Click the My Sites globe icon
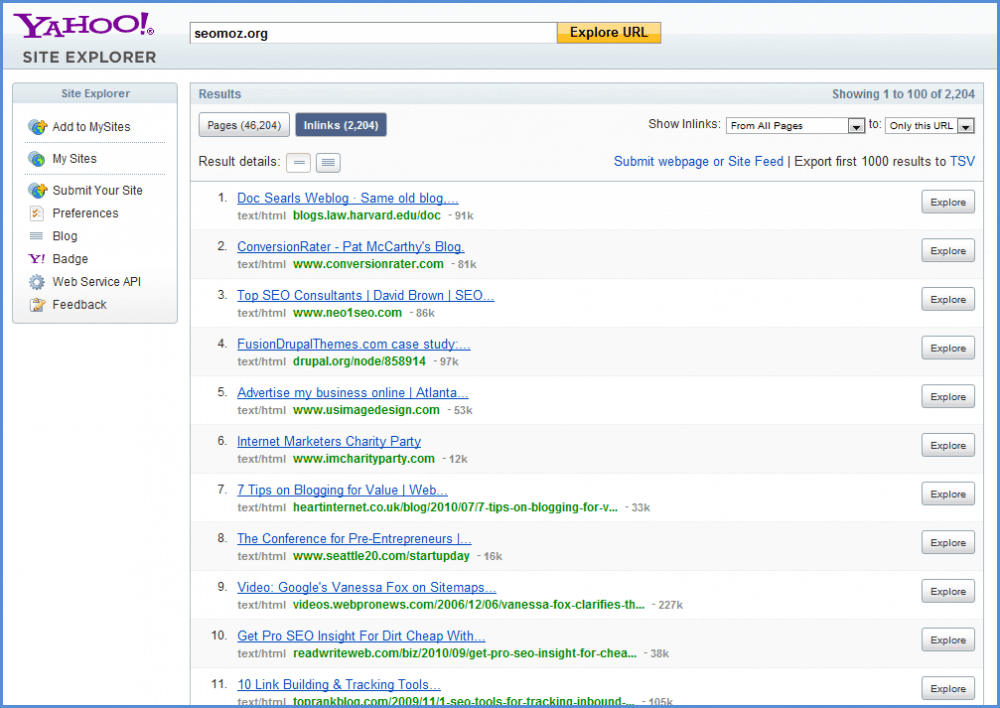1000x708 pixels. coord(37,158)
